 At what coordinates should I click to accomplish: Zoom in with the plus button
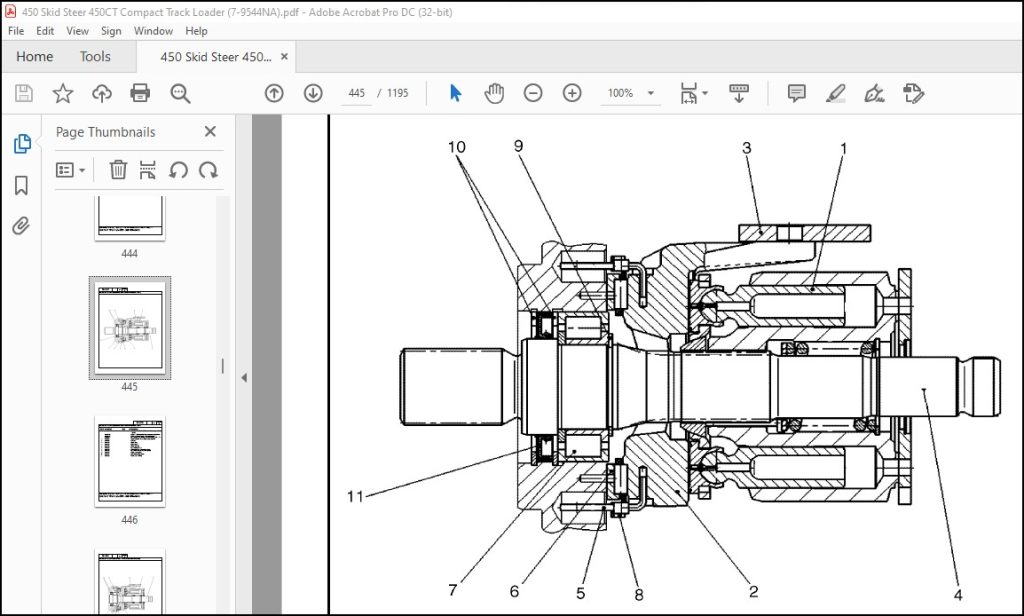[x=572, y=93]
